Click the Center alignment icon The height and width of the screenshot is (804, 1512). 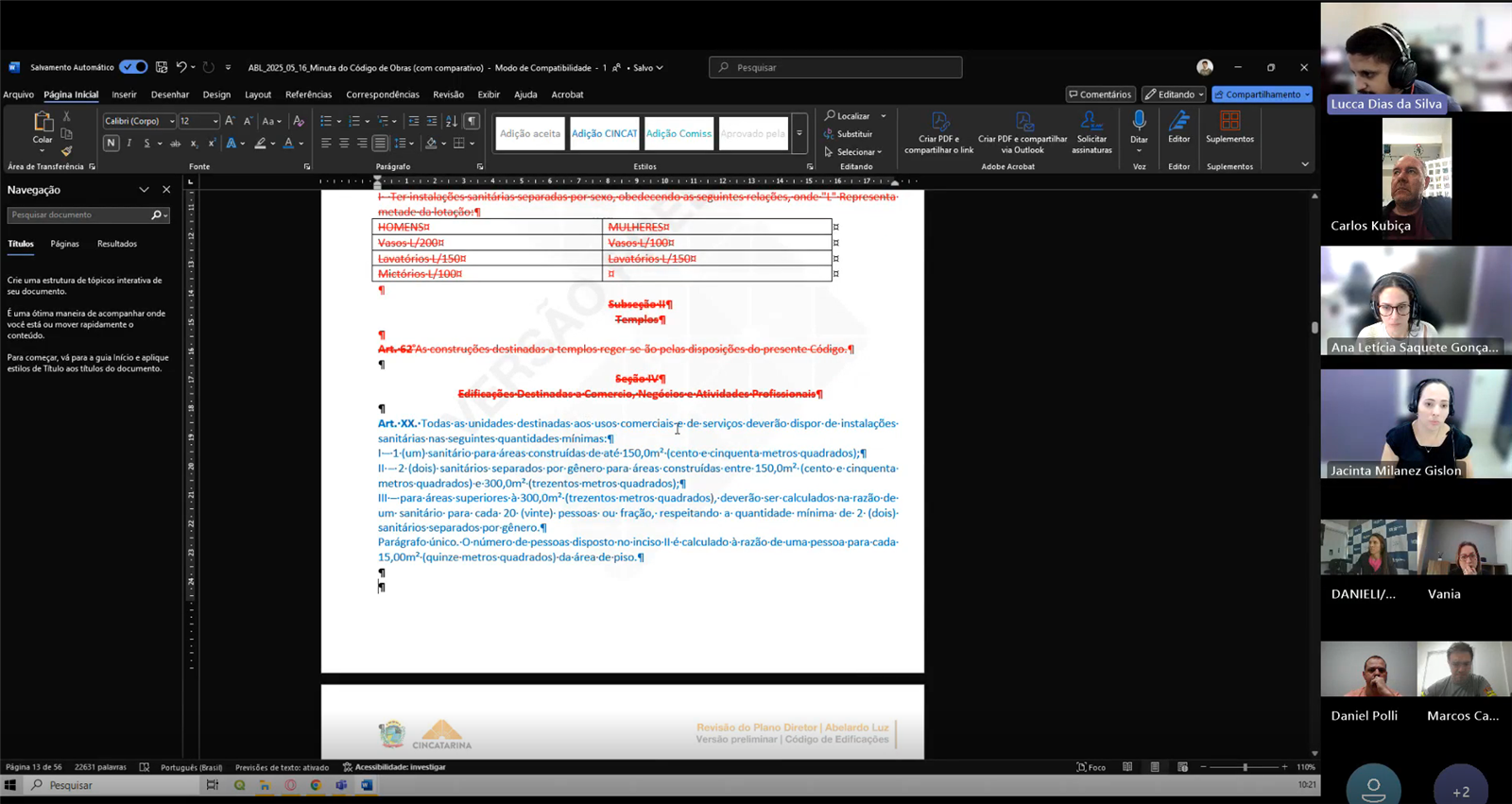[344, 144]
